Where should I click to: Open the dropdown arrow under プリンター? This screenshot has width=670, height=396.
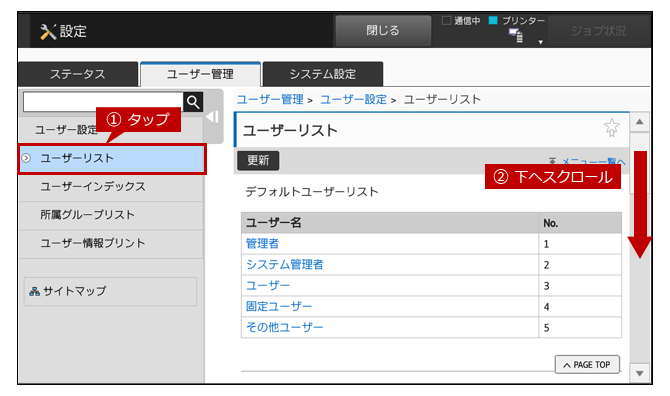click(x=541, y=42)
